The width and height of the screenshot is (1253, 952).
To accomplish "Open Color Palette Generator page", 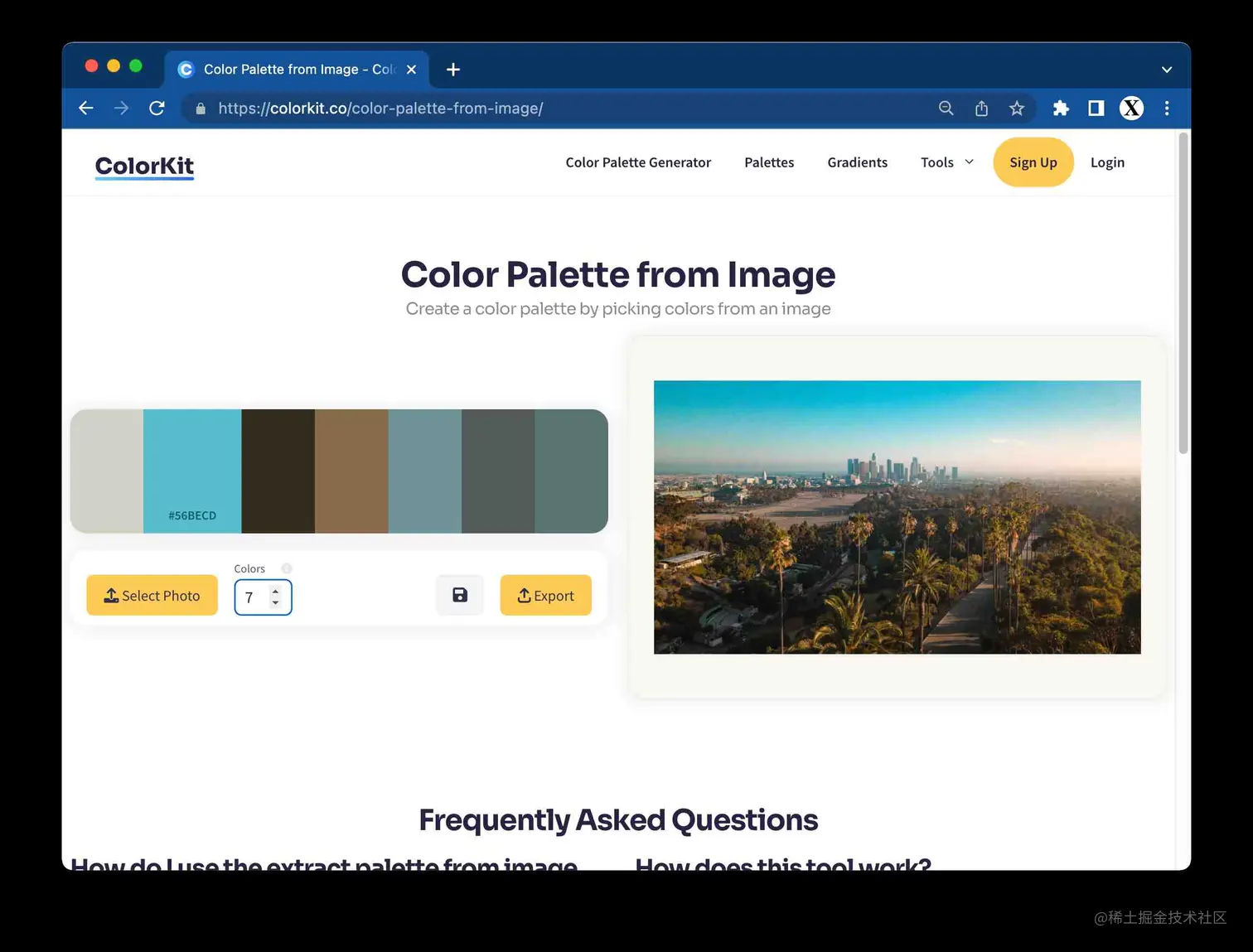I will coord(638,162).
